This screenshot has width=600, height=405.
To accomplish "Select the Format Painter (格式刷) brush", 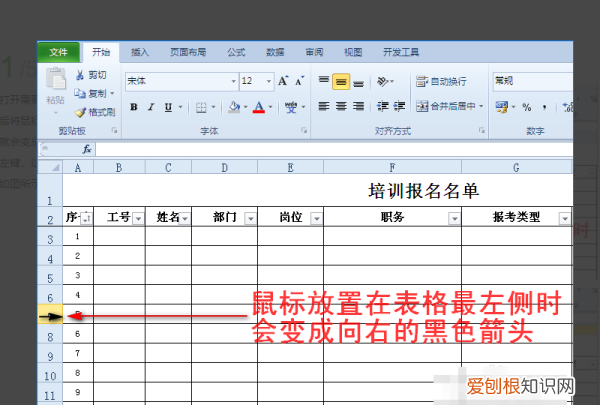I will 80,112.
